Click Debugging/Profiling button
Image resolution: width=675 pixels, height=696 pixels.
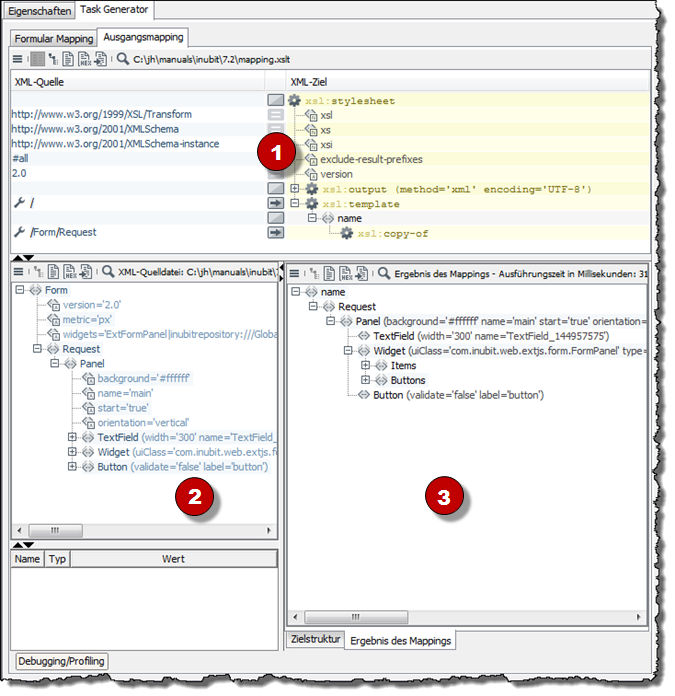[x=61, y=660]
